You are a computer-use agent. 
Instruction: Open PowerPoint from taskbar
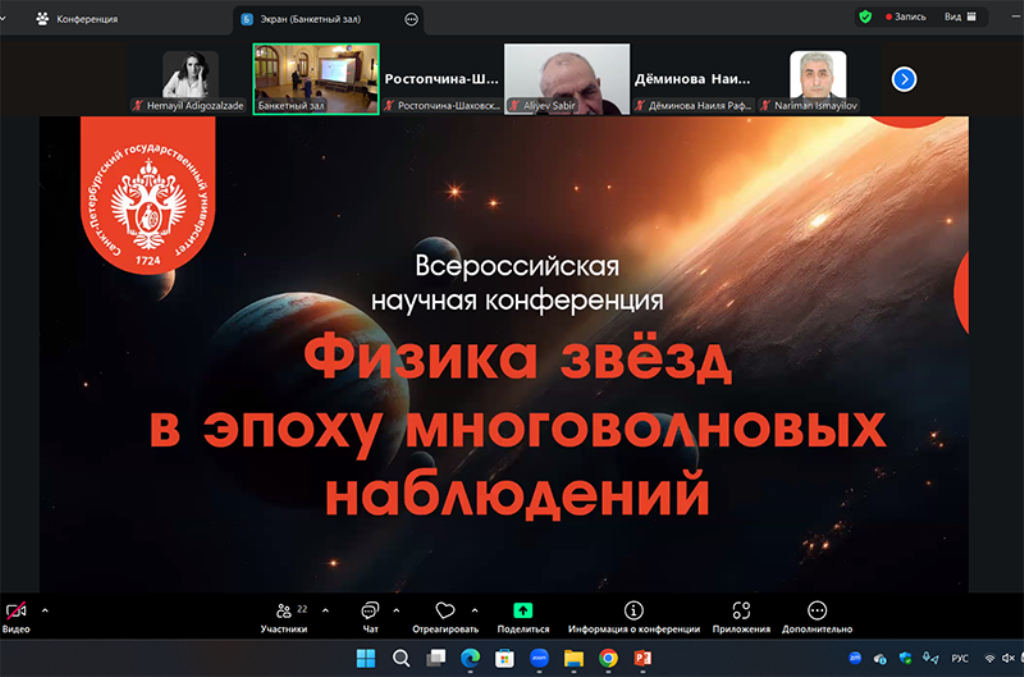643,659
